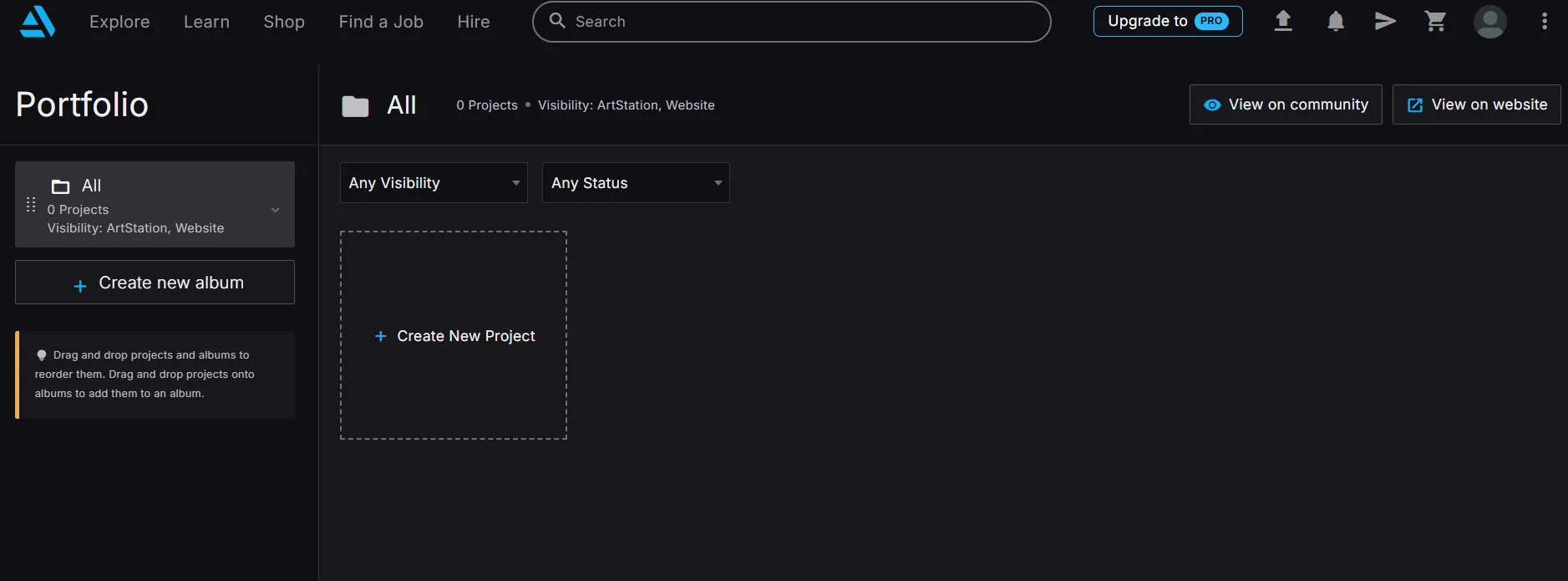The width and height of the screenshot is (1568, 581).
Task: Click the plus icon in Create New Project
Action: (381, 336)
